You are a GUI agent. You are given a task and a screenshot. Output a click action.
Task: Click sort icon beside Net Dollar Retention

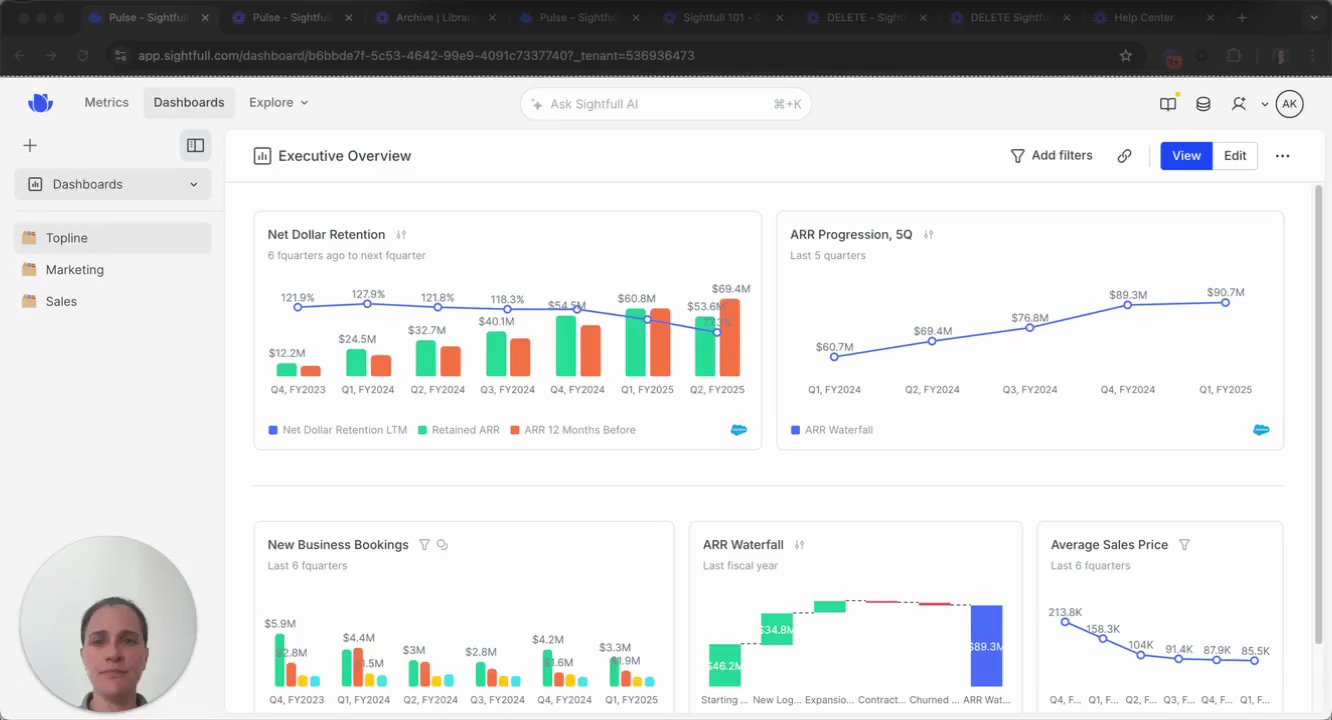pos(401,235)
